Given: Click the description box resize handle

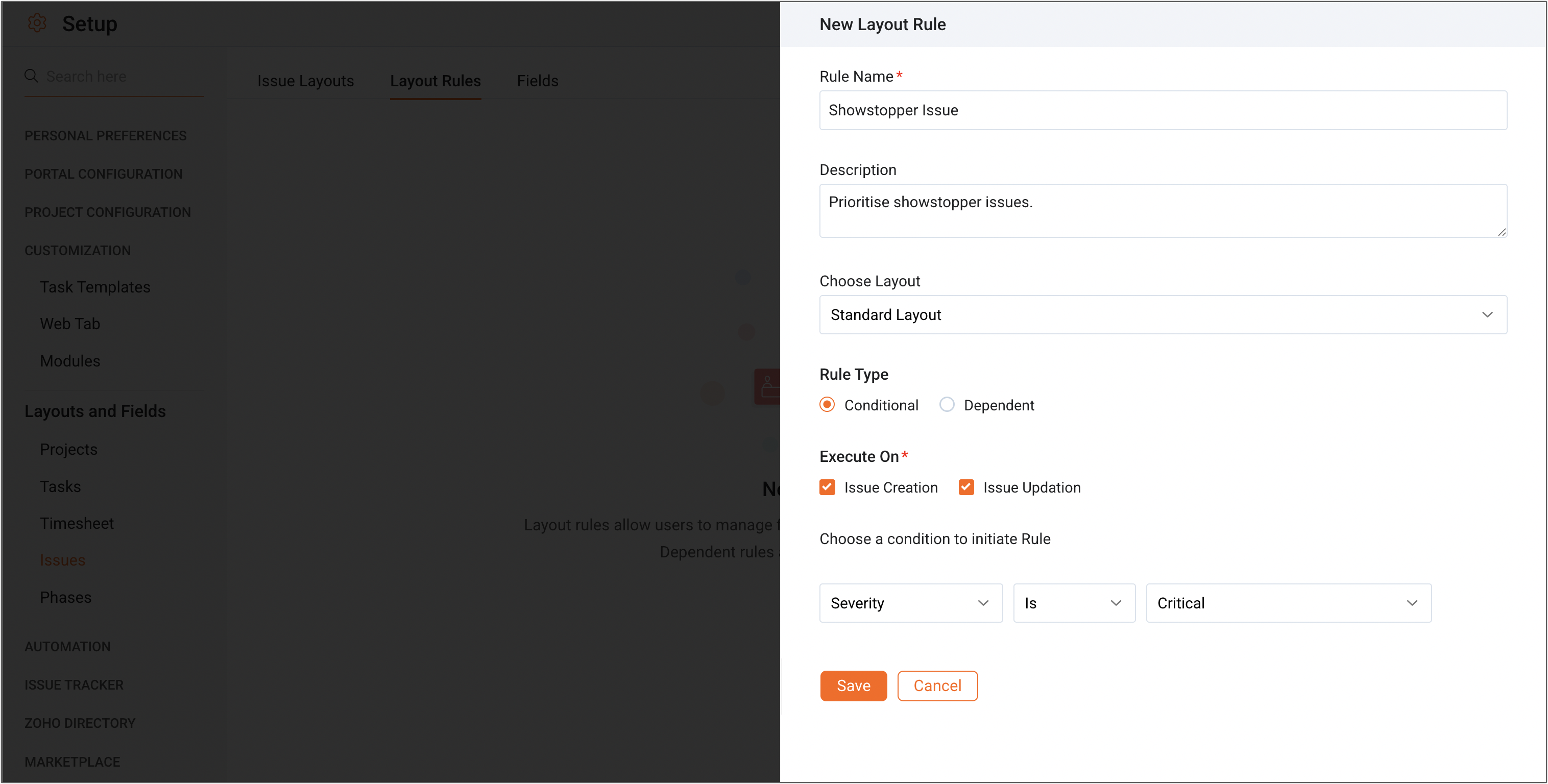Looking at the screenshot, I should click(1501, 232).
